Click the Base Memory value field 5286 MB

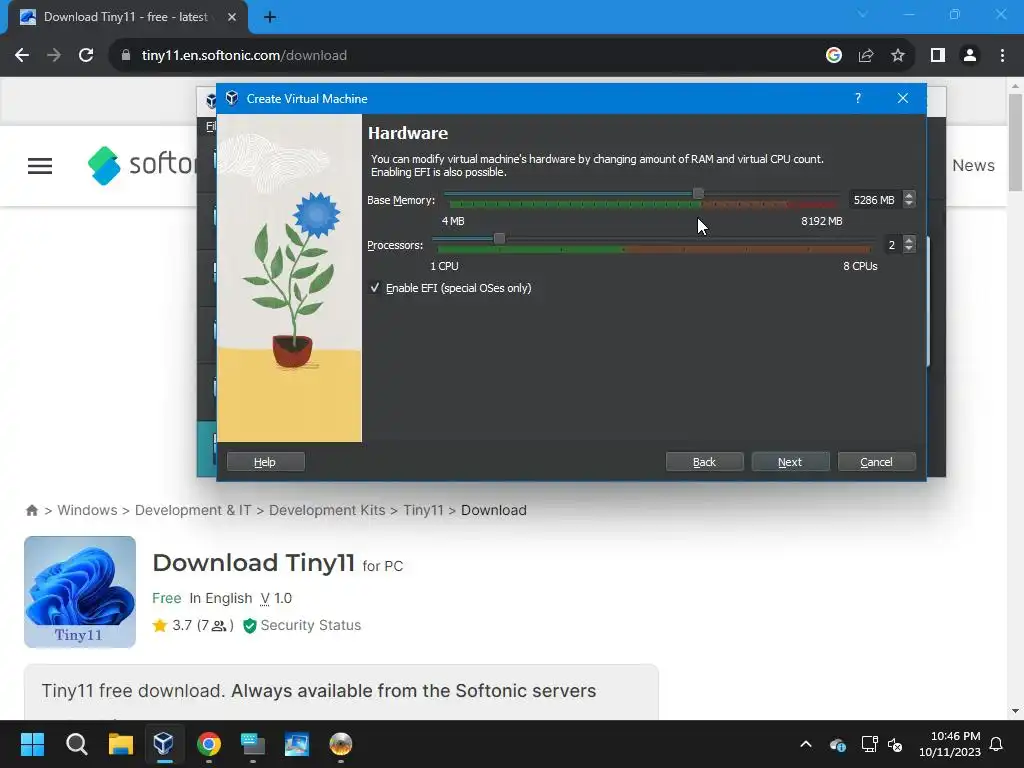pos(874,200)
